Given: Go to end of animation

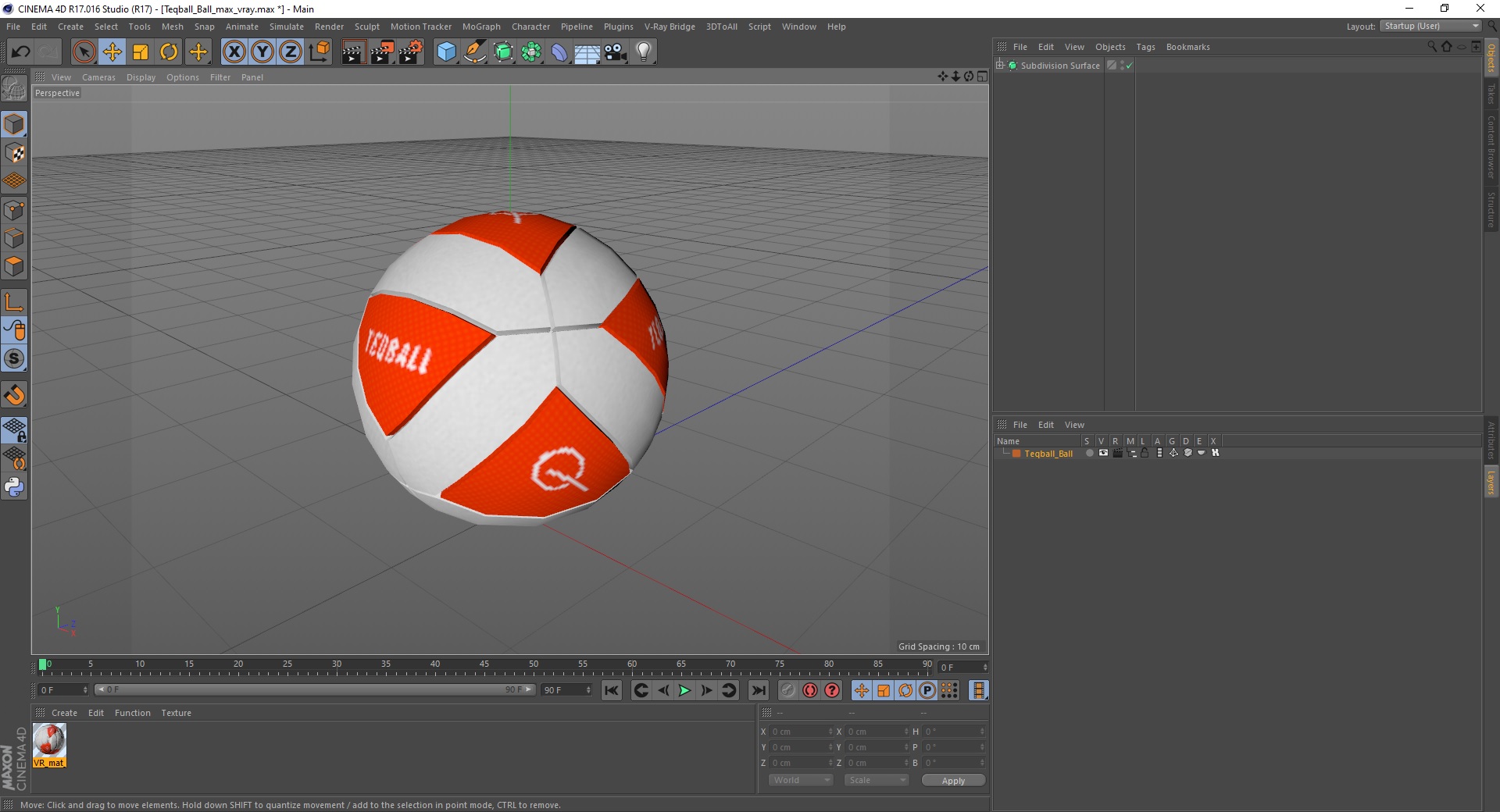Looking at the screenshot, I should click(x=758, y=690).
